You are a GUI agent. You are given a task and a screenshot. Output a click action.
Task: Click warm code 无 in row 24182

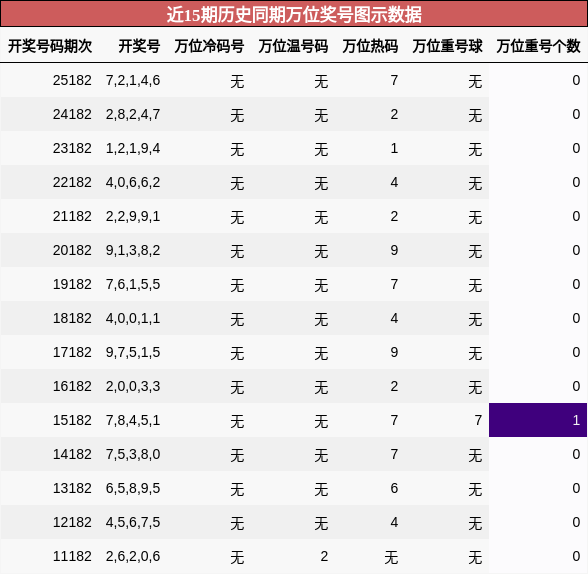[x=321, y=115]
